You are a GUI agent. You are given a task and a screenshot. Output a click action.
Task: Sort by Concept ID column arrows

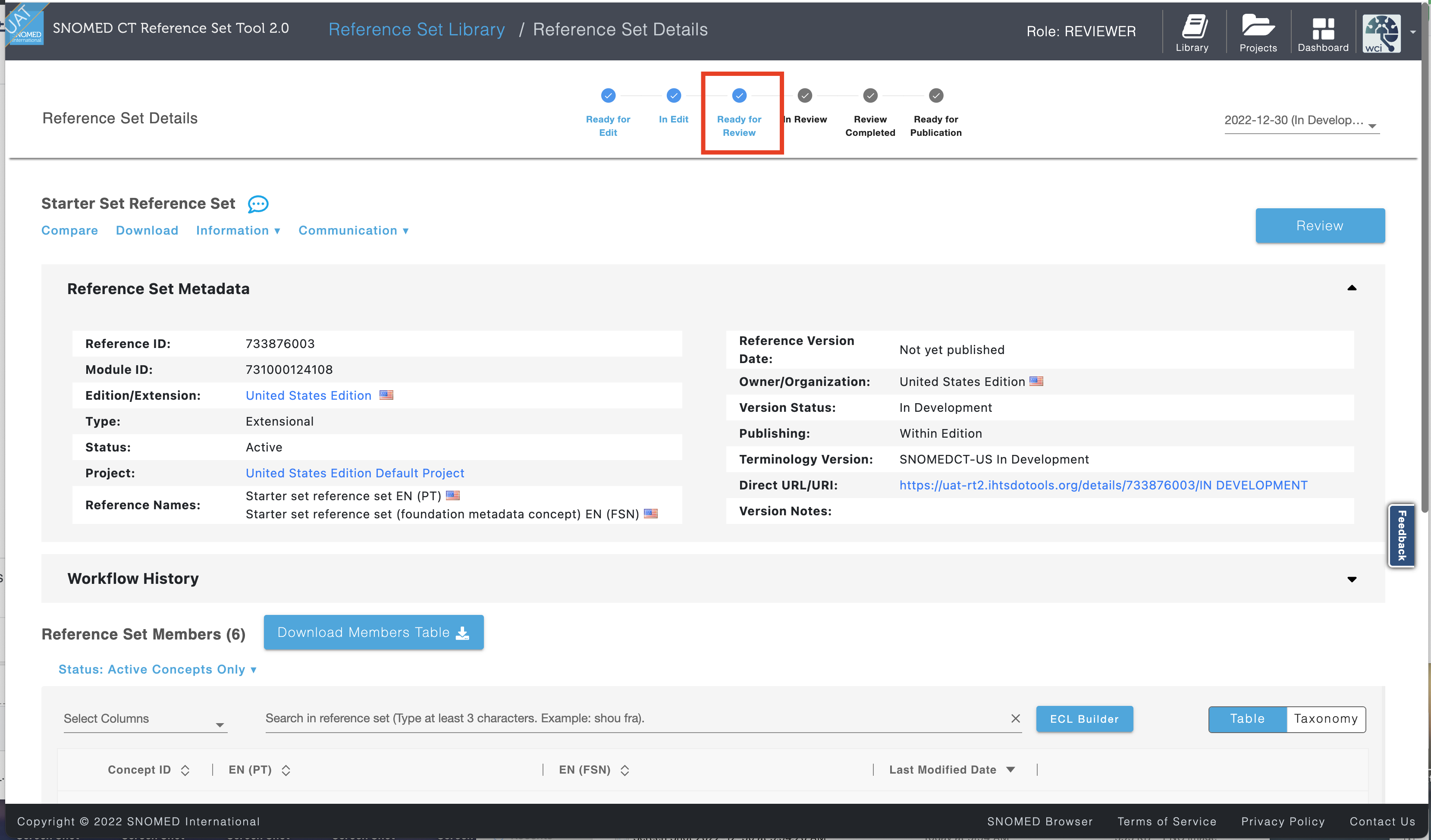185,770
